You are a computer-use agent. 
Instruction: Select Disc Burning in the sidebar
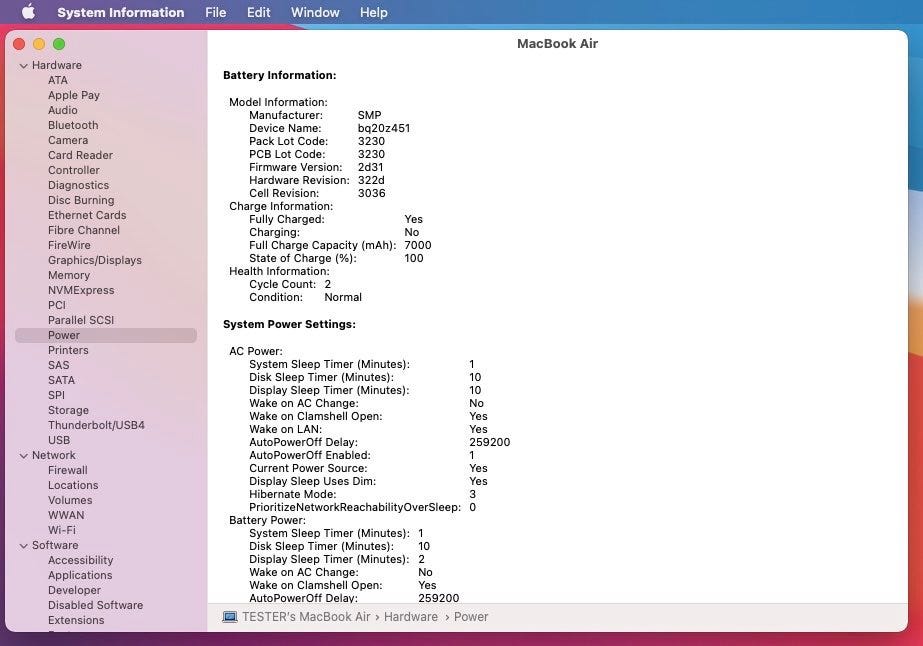tap(81, 200)
